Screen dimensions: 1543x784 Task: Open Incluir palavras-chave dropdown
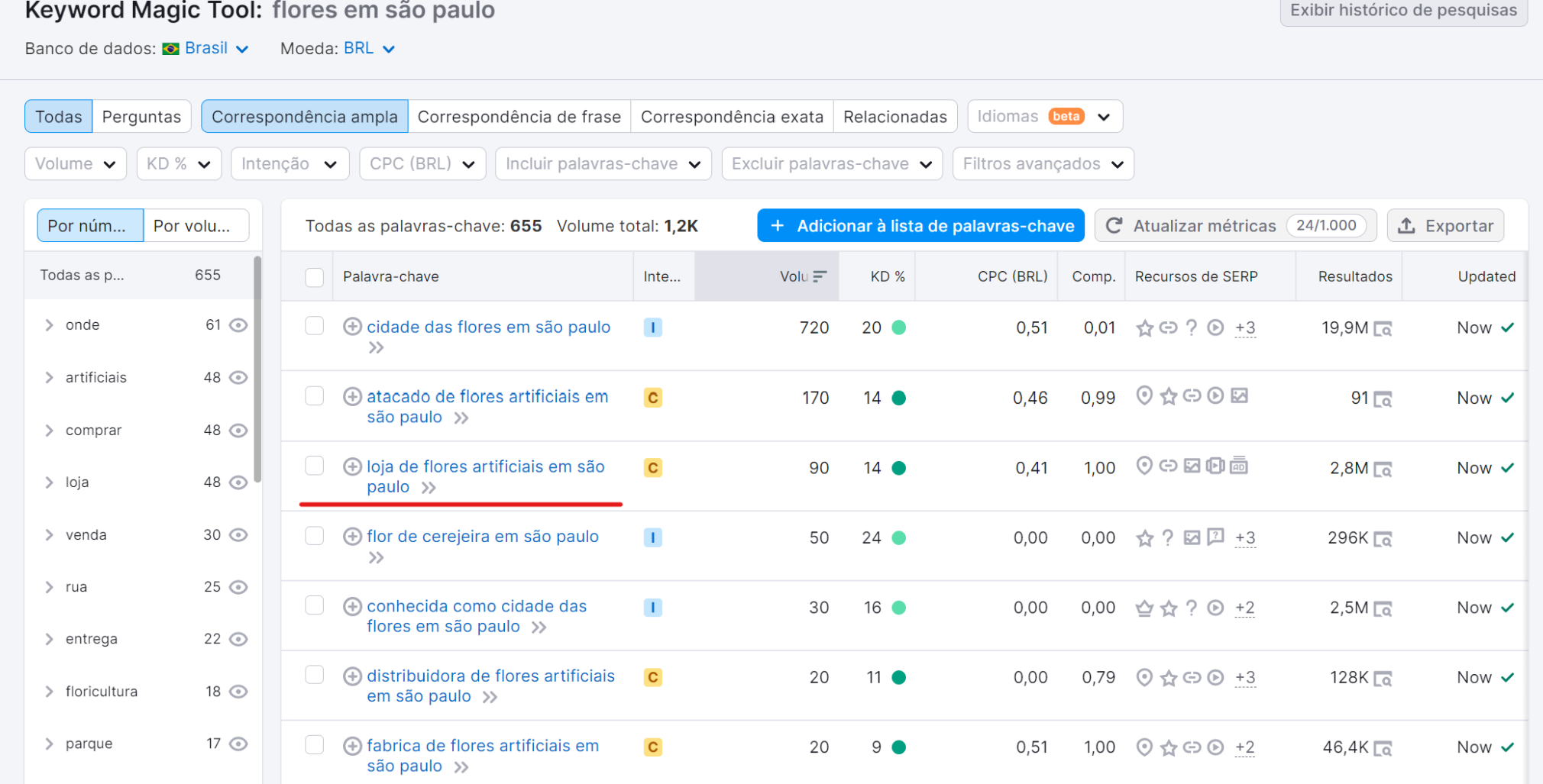click(x=603, y=164)
